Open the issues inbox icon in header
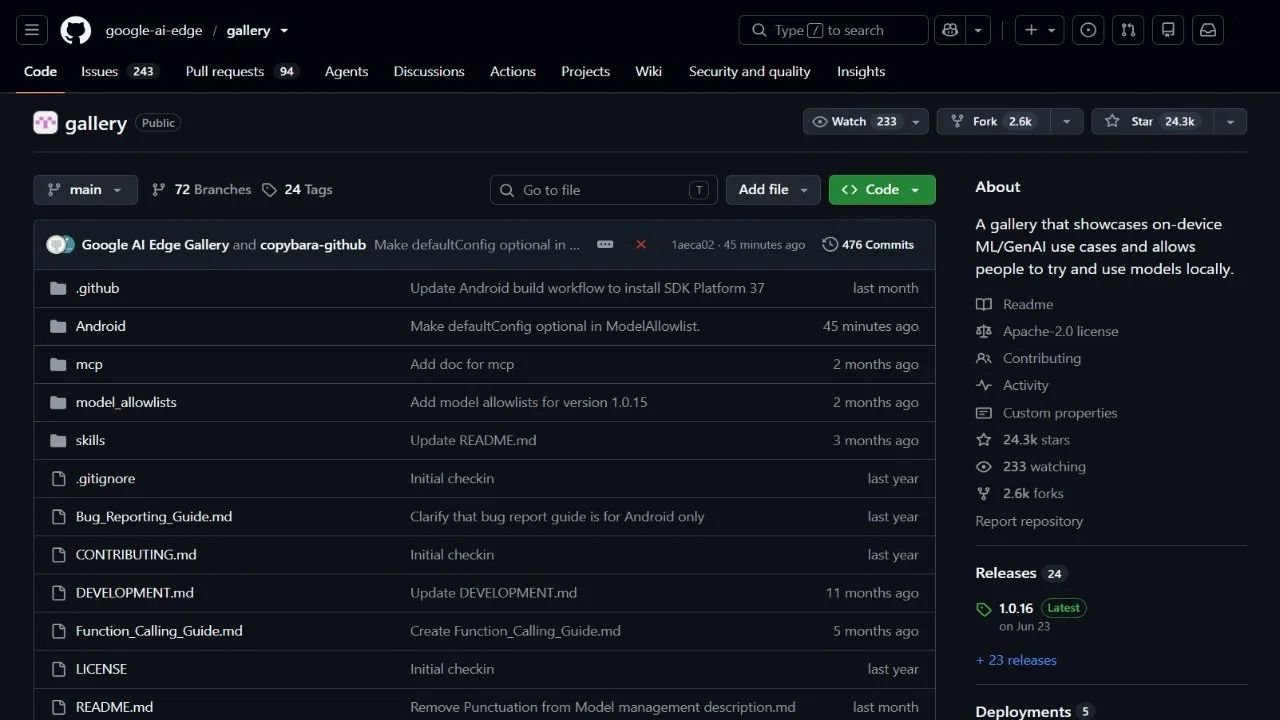This screenshot has width=1280, height=720. 1088,30
